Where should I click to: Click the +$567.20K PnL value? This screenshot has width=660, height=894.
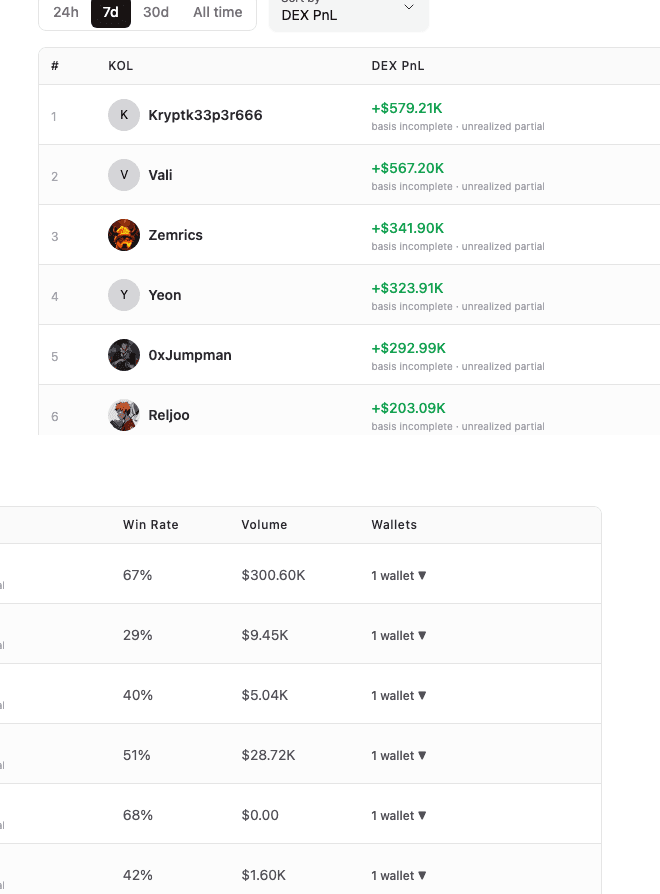pos(408,168)
